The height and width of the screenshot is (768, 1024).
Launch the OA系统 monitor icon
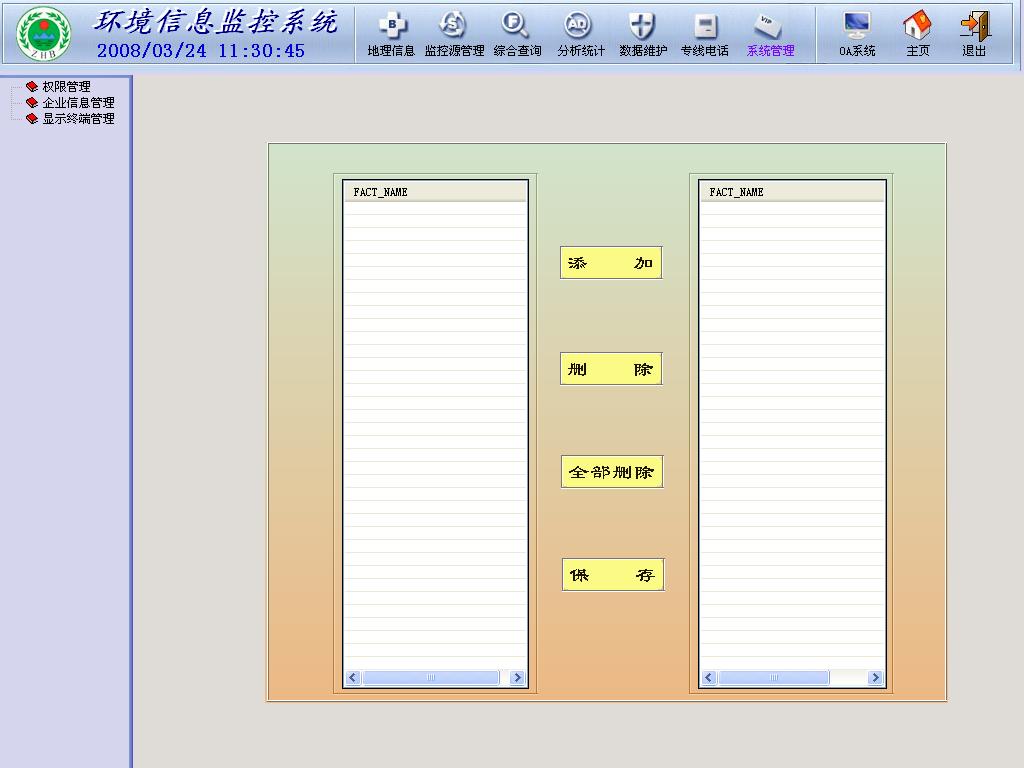tap(857, 27)
